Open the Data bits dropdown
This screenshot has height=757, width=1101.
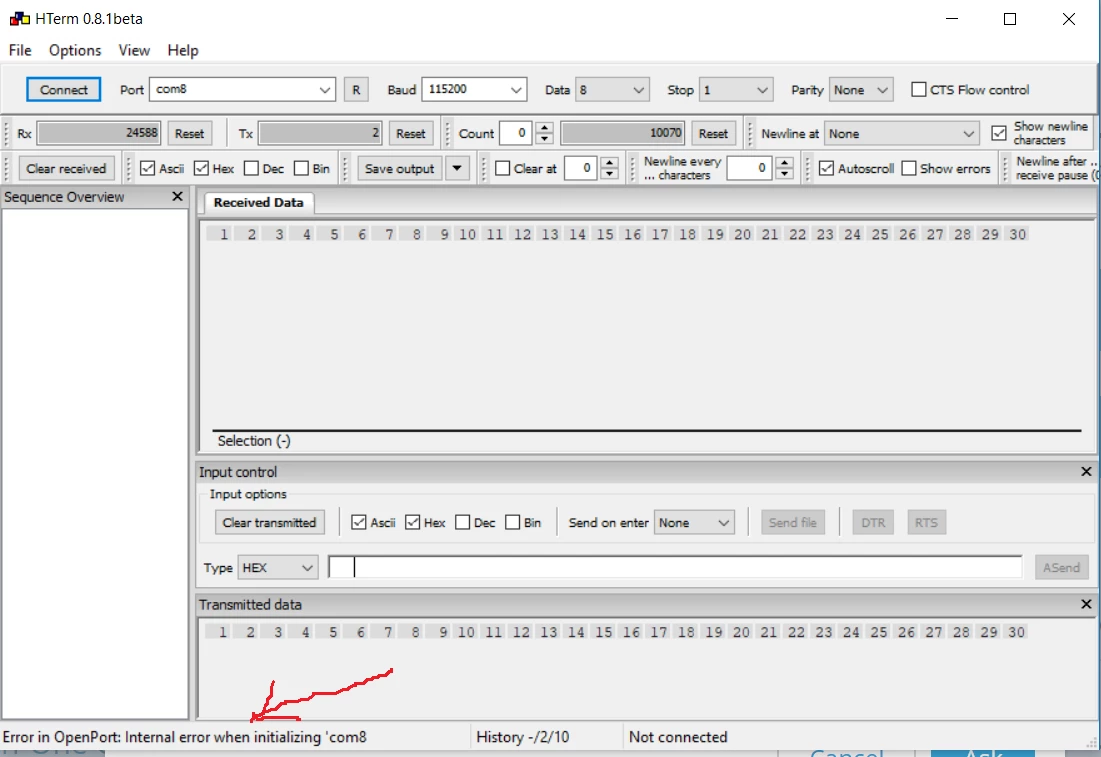click(x=611, y=90)
